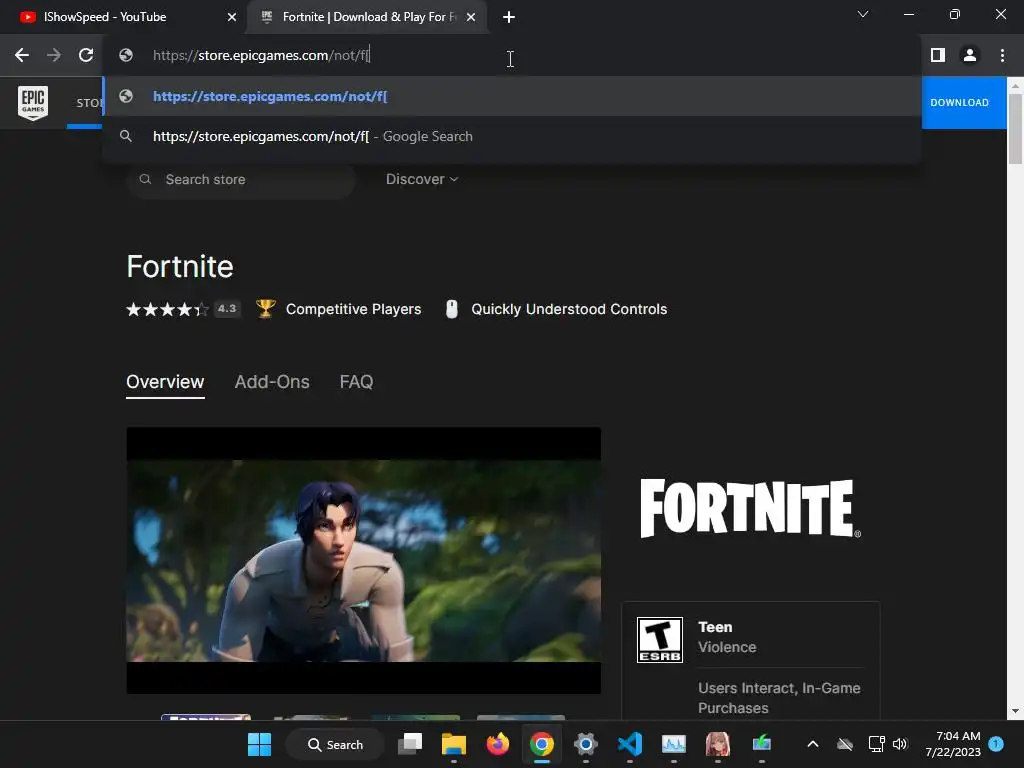Image resolution: width=1024 pixels, height=768 pixels.
Task: Open Chrome side panel icon
Action: tap(938, 56)
